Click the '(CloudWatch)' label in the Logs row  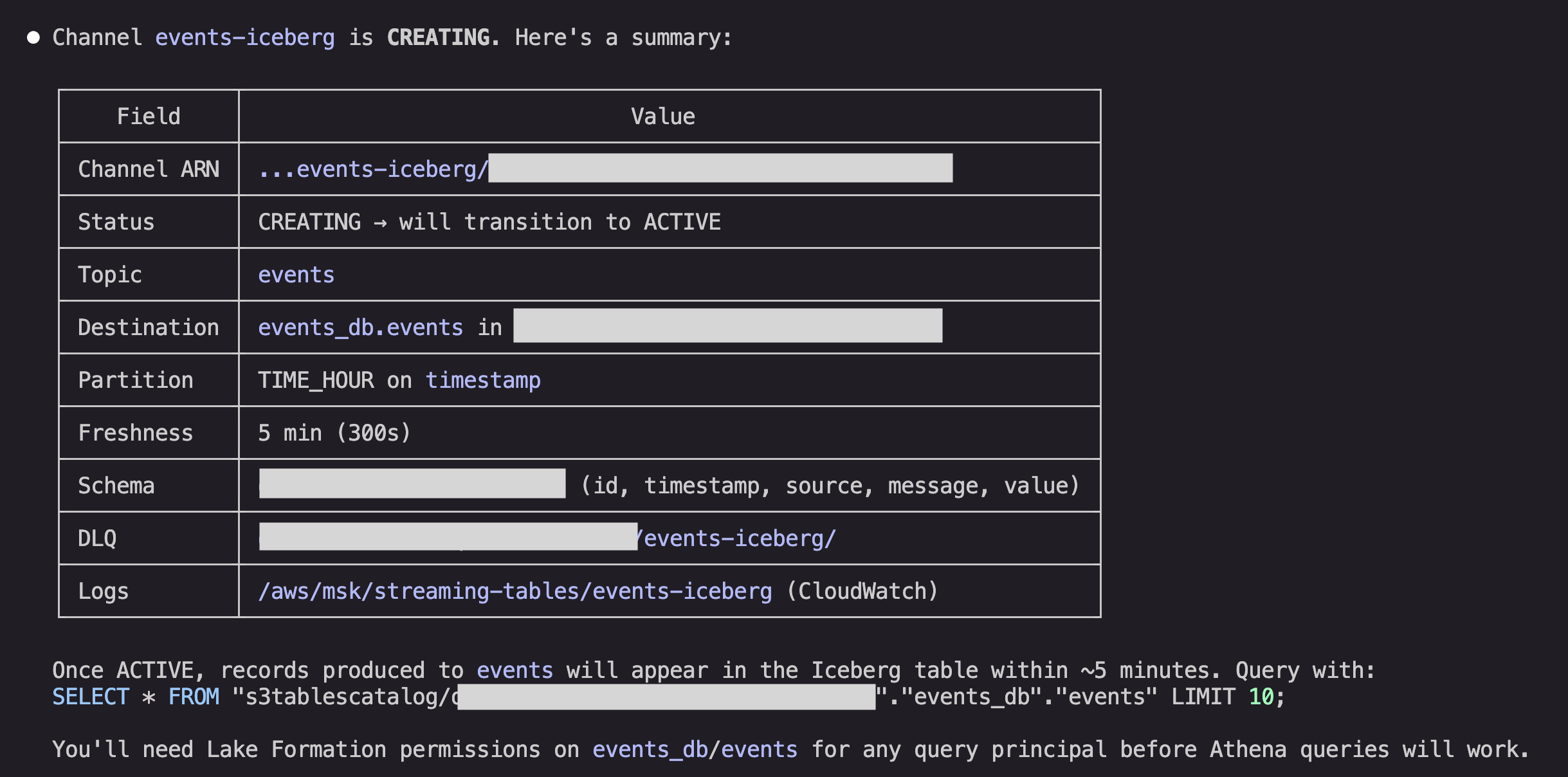[x=862, y=591]
